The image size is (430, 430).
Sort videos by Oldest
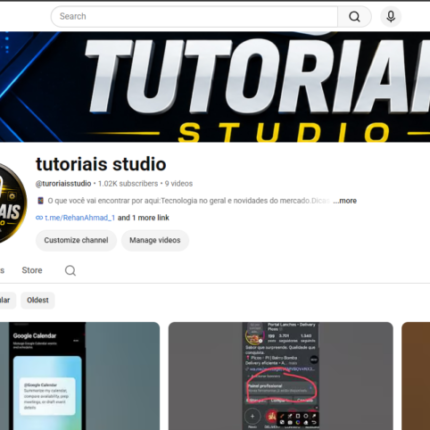[38, 300]
